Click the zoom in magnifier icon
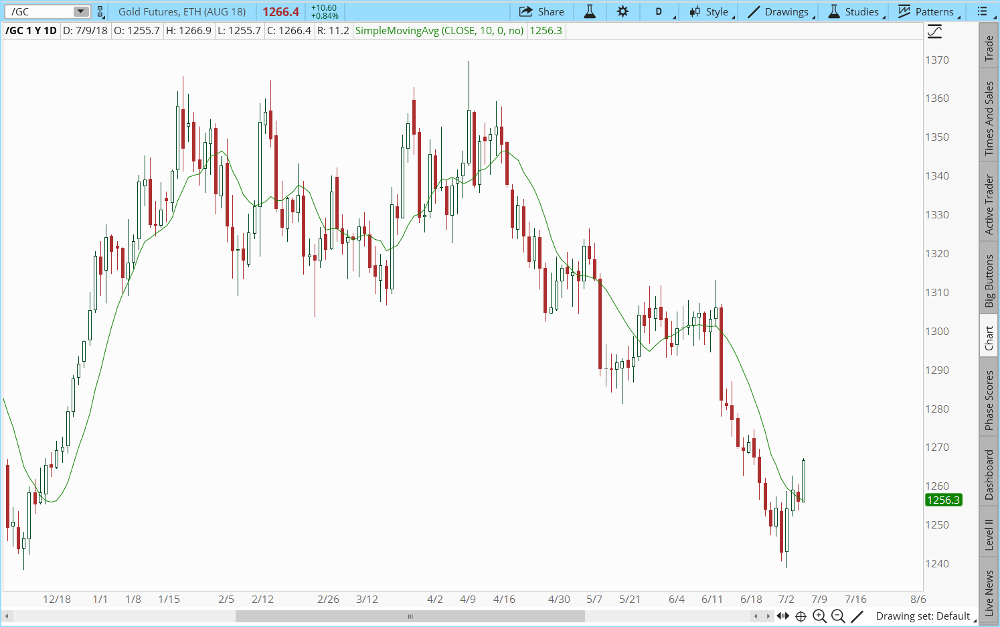 tap(820, 616)
